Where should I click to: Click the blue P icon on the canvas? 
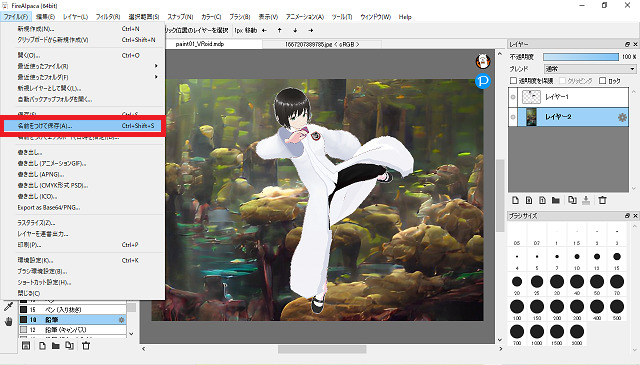pos(483,81)
